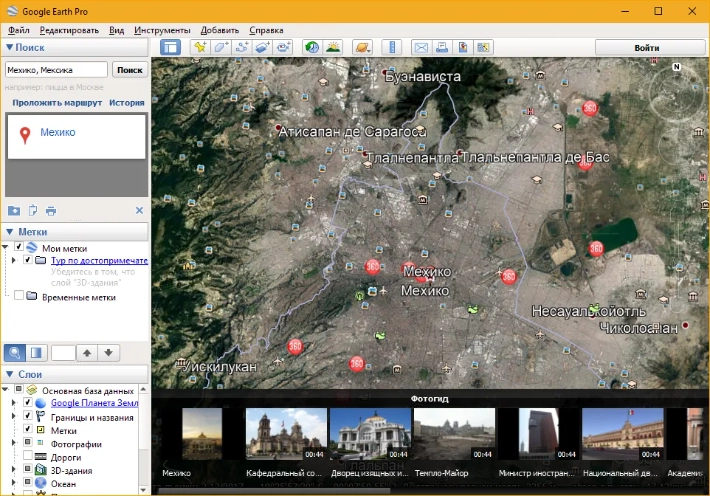
Task: Show sunlight across the landscape icon
Action: click(333, 47)
